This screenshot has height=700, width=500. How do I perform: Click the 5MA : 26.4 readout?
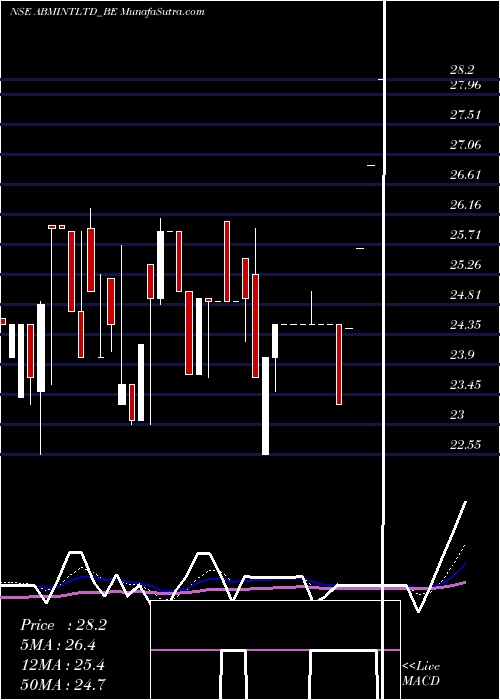tap(58, 645)
